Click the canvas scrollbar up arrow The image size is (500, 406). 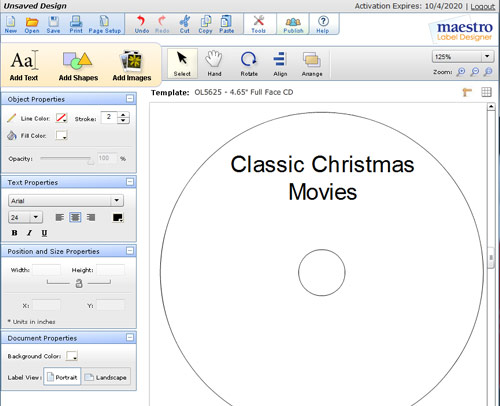click(x=491, y=107)
